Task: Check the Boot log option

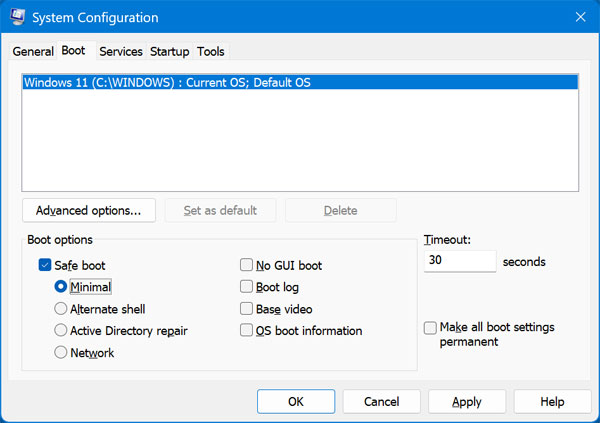Action: [246, 287]
